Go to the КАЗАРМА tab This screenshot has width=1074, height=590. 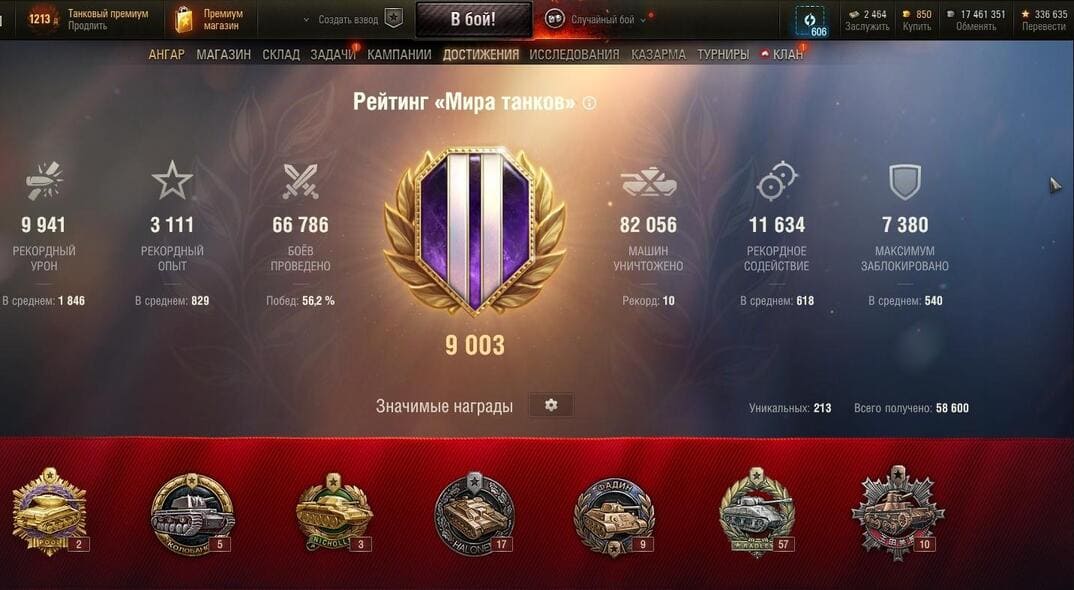point(658,54)
